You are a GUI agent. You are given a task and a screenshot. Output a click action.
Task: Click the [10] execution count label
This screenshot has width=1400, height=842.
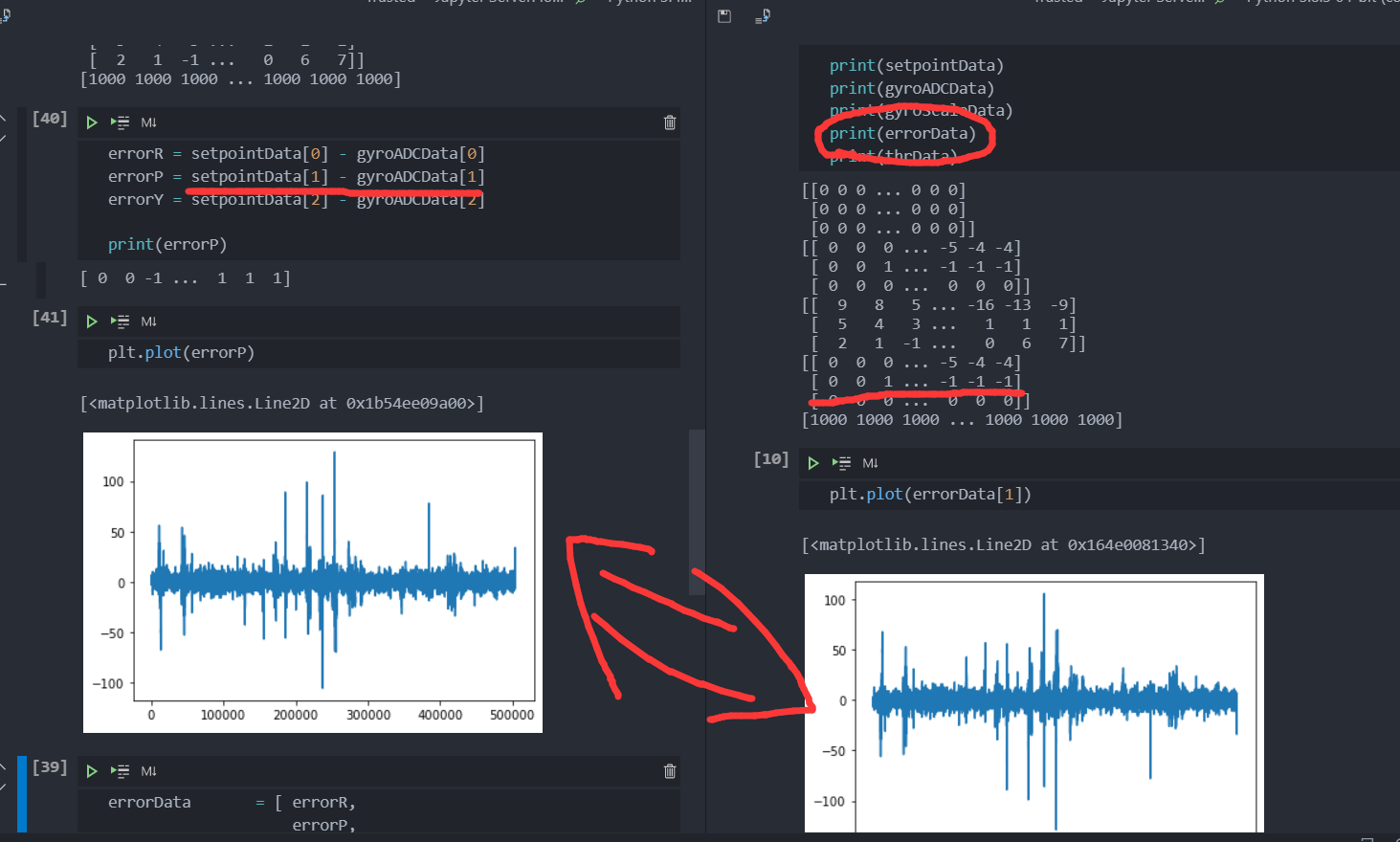tap(771, 459)
